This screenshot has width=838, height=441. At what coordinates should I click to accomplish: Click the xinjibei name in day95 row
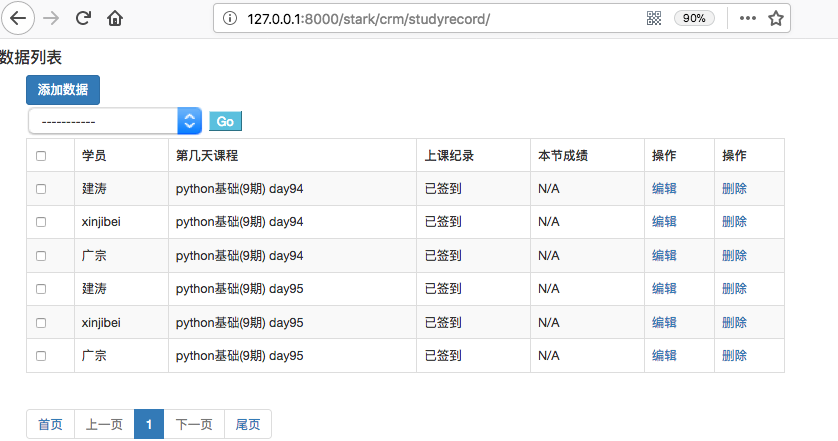[x=101, y=322]
